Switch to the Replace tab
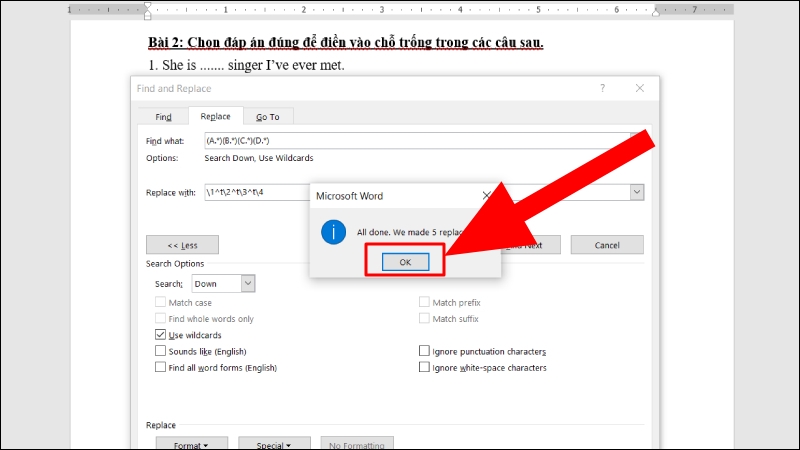The width and height of the screenshot is (800, 450). coord(215,116)
